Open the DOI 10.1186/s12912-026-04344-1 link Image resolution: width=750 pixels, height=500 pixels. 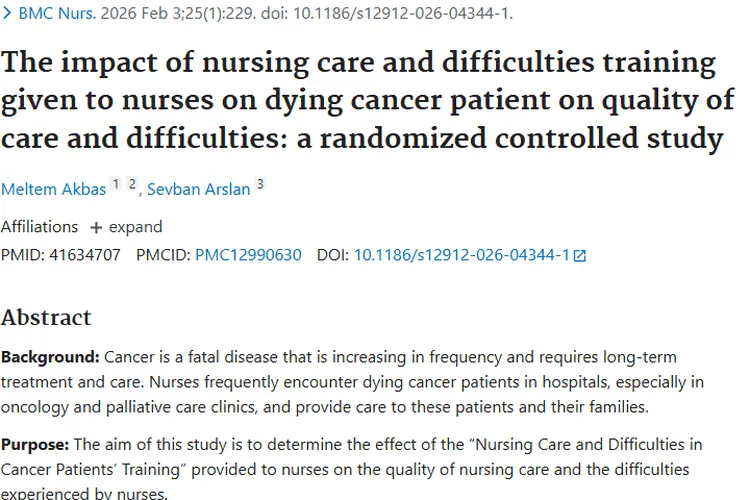pyautogui.click(x=461, y=255)
